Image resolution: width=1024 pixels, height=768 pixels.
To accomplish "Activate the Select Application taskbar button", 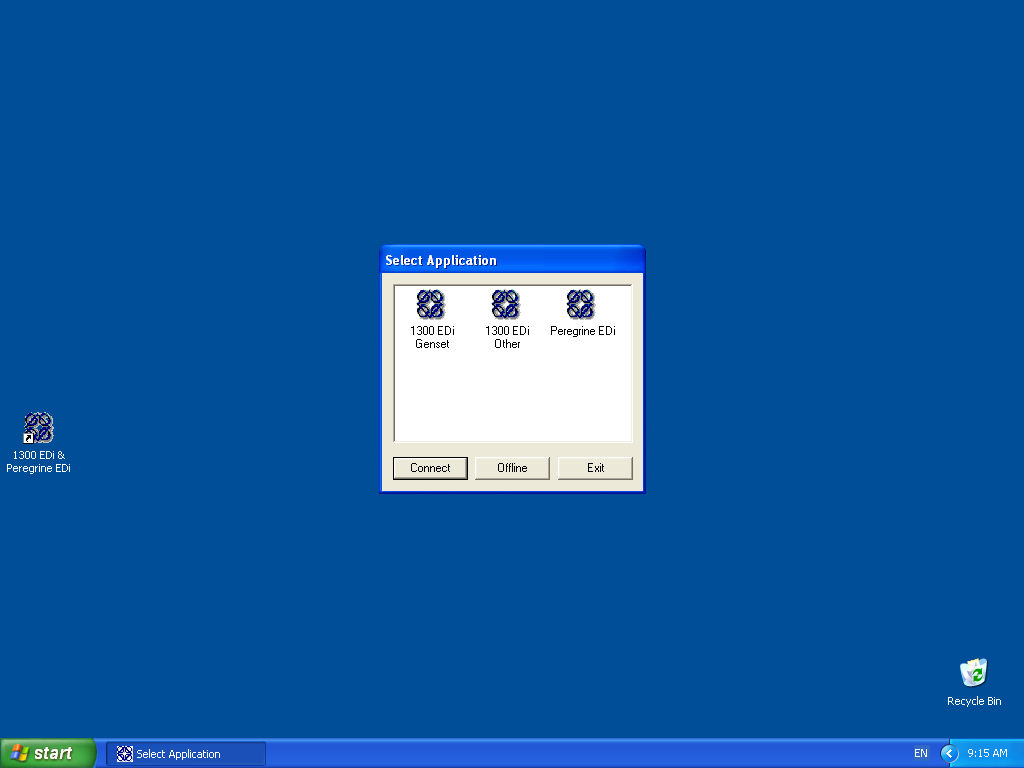I will pos(186,754).
